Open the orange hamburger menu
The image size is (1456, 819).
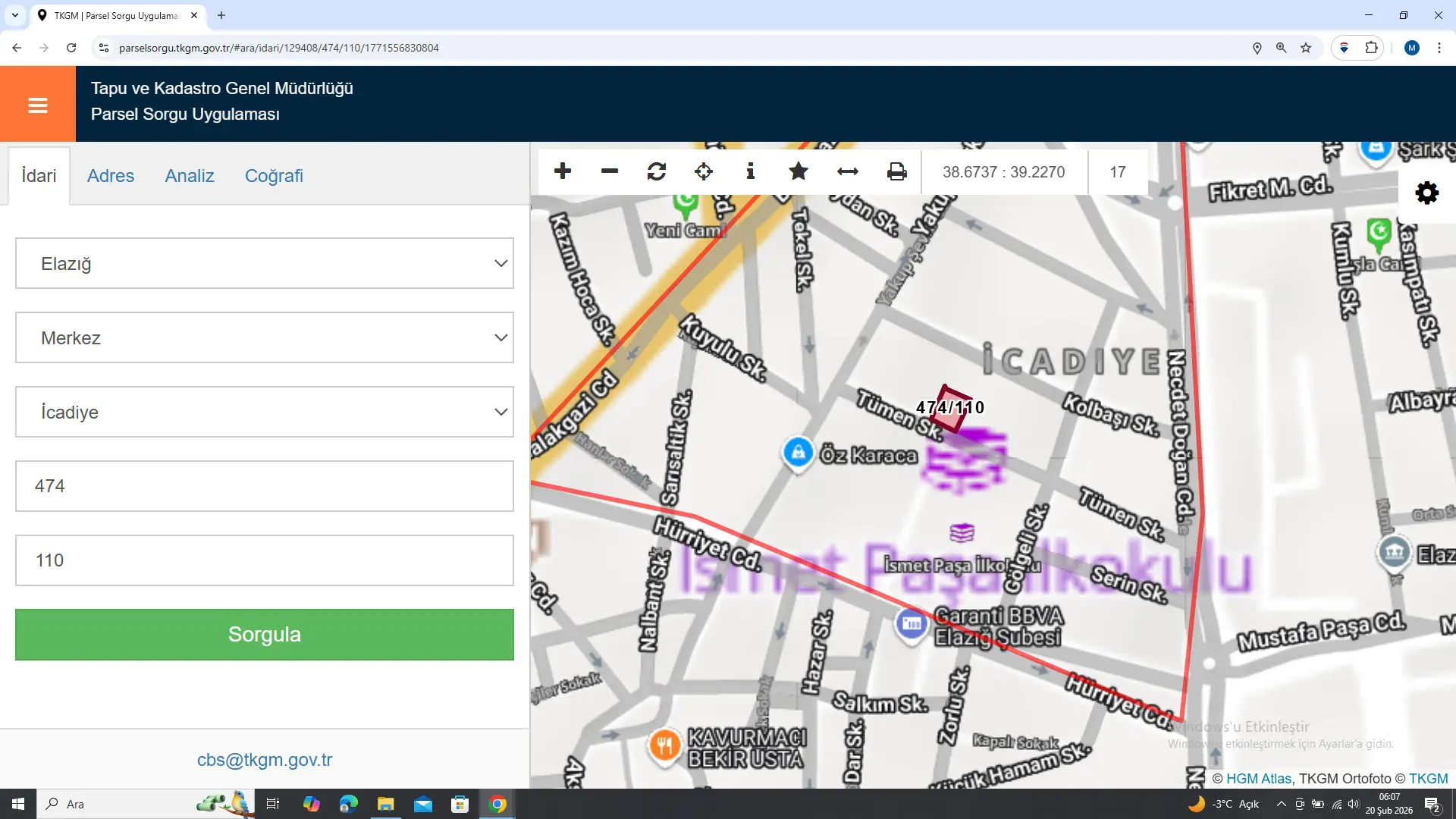coord(38,105)
